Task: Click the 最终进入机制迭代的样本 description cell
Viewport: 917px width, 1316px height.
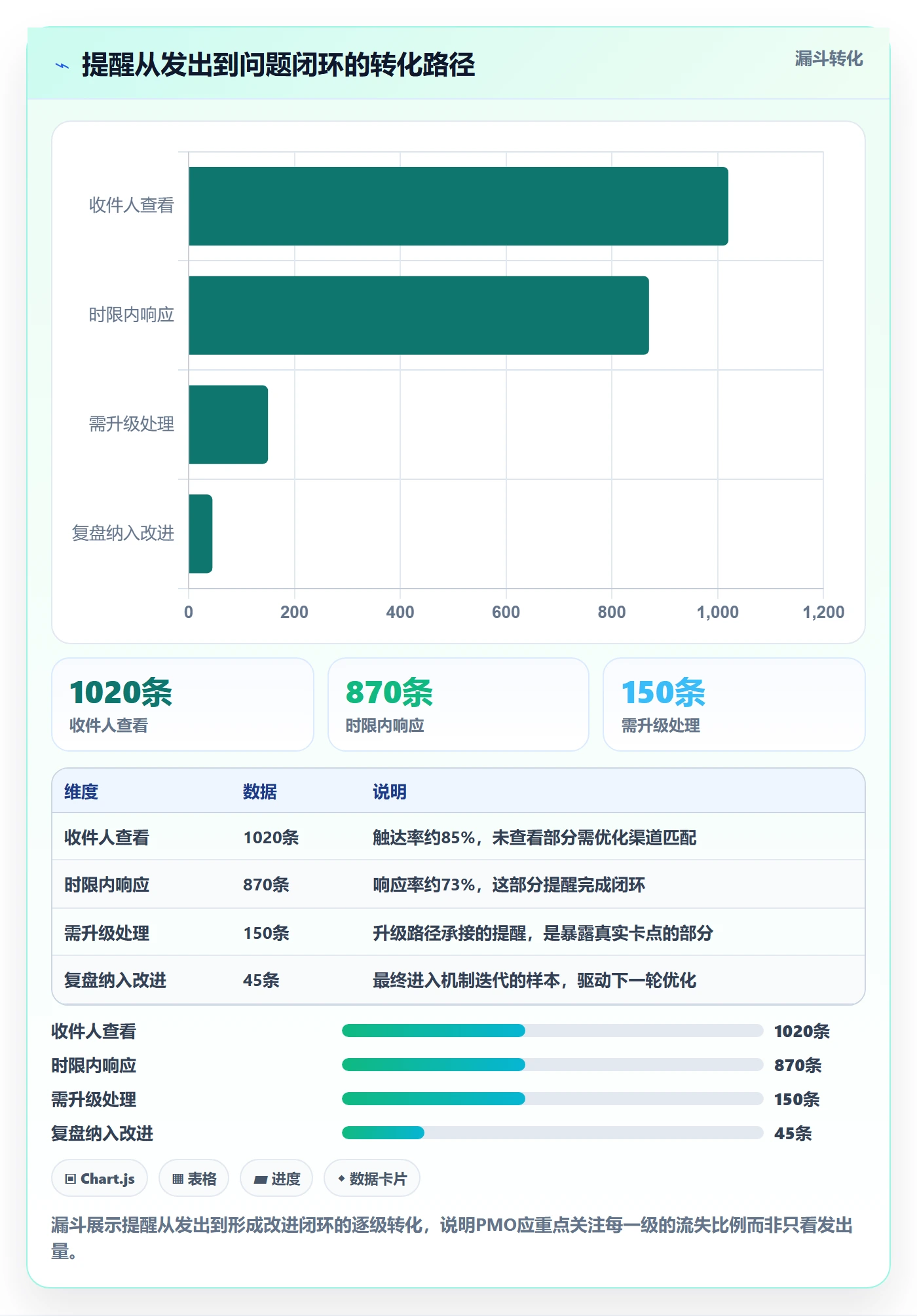Action: [x=534, y=980]
